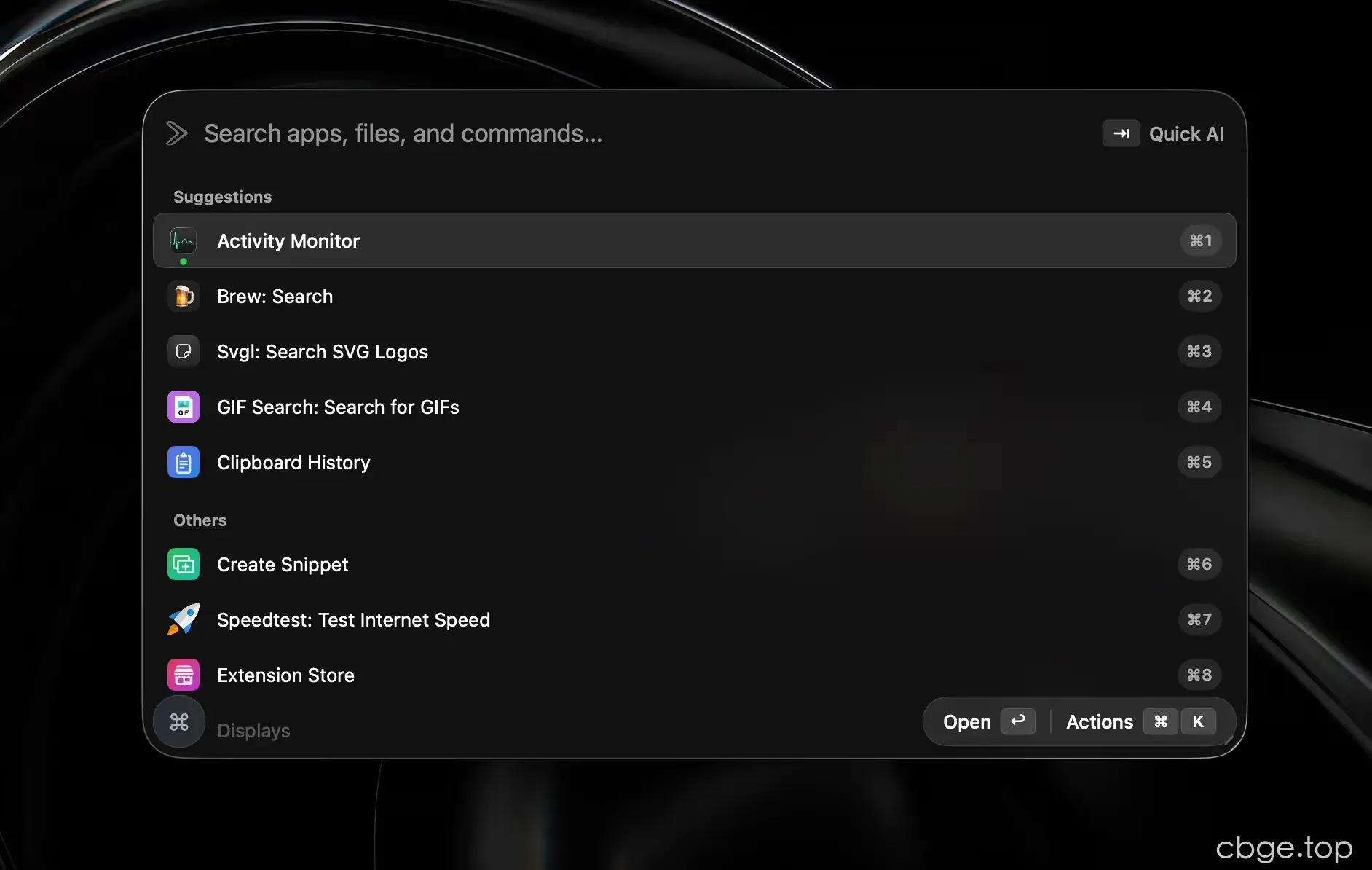This screenshot has width=1372, height=870.
Task: Click the Raycast chevron icon beside search
Action: [x=176, y=133]
